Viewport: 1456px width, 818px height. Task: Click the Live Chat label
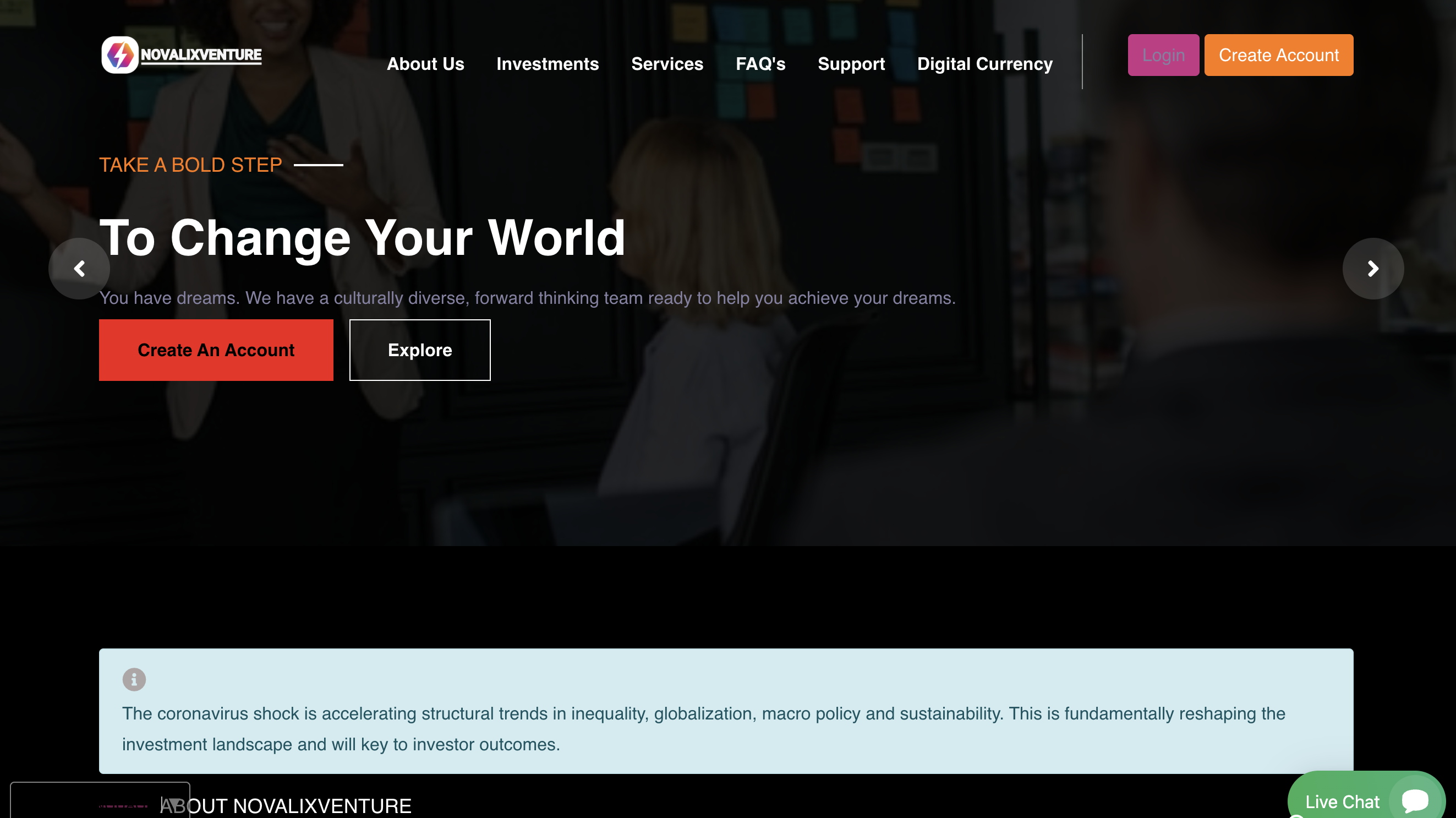(1342, 801)
